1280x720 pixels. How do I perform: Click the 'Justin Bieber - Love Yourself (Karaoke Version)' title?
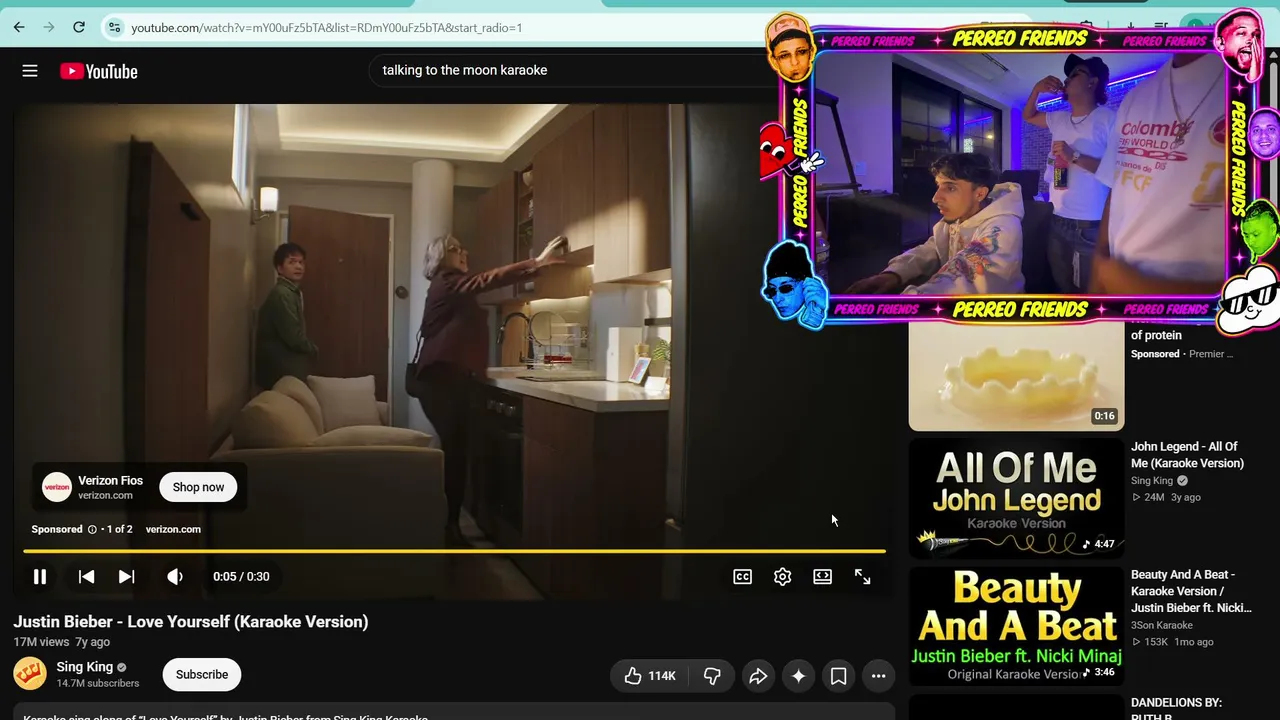pos(191,622)
